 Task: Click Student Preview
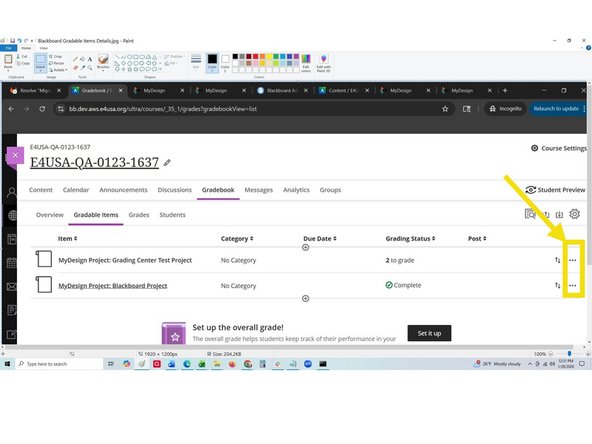pyautogui.click(x=556, y=190)
